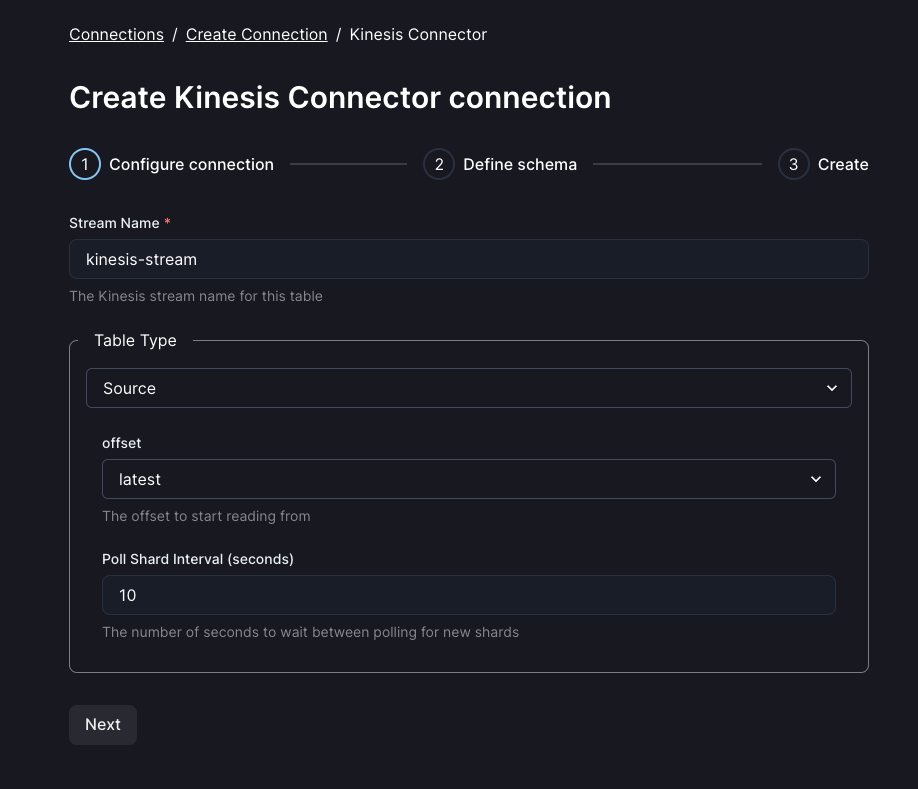The width and height of the screenshot is (918, 789).
Task: Open the Table Type dropdown showing Source
Action: click(x=469, y=388)
